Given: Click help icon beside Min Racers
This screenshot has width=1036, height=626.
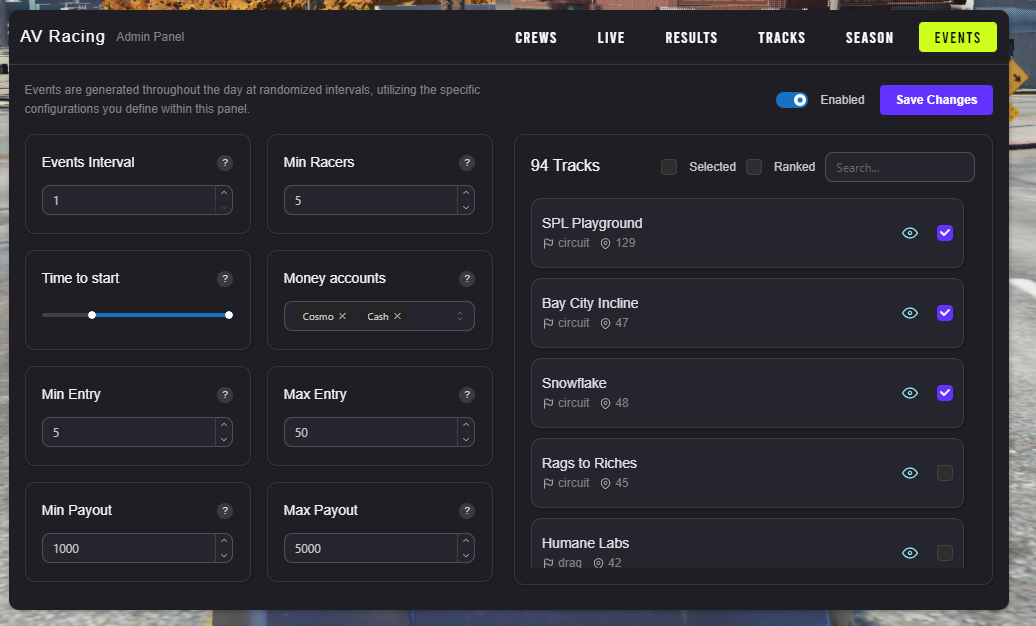Looking at the screenshot, I should tap(467, 163).
